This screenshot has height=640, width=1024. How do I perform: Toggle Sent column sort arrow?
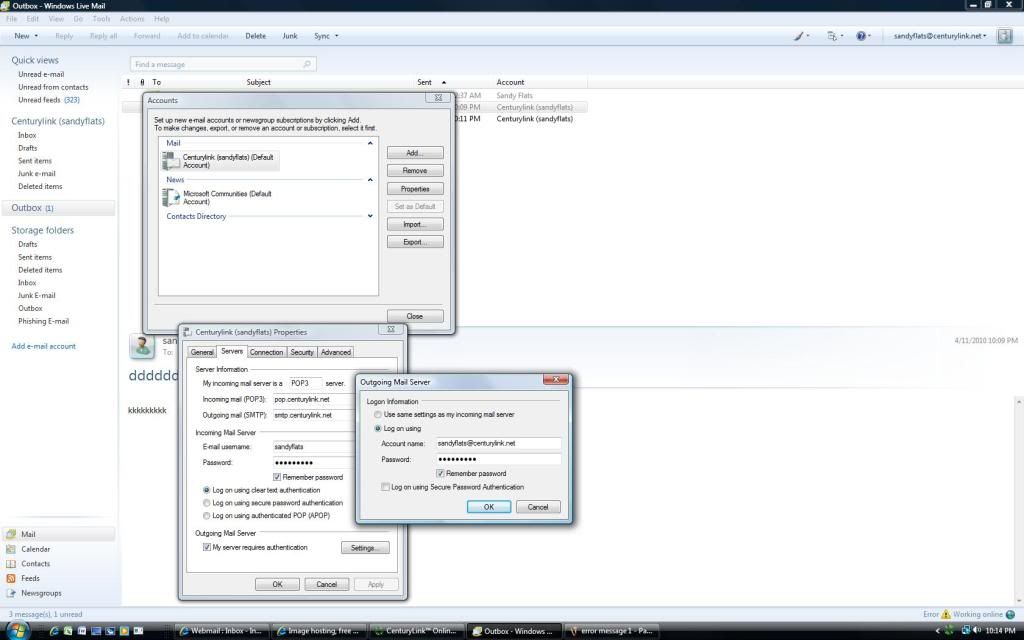pos(444,82)
